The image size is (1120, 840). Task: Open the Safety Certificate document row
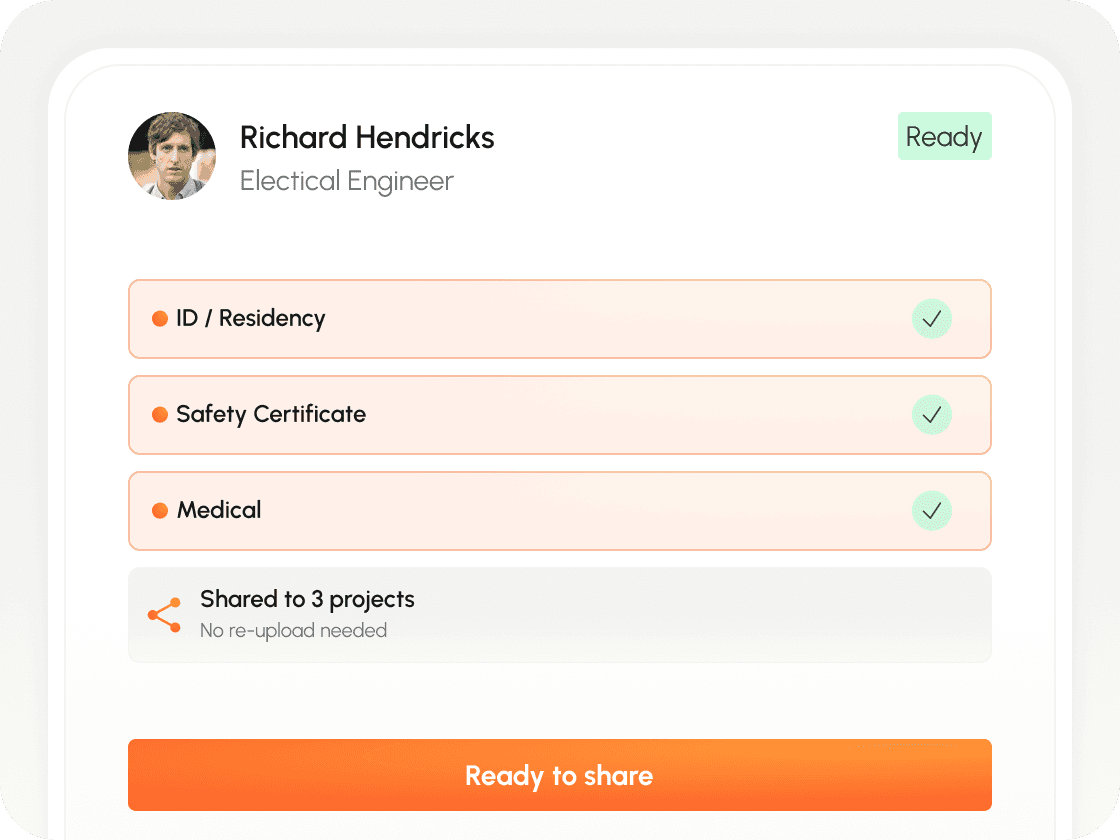(x=560, y=415)
